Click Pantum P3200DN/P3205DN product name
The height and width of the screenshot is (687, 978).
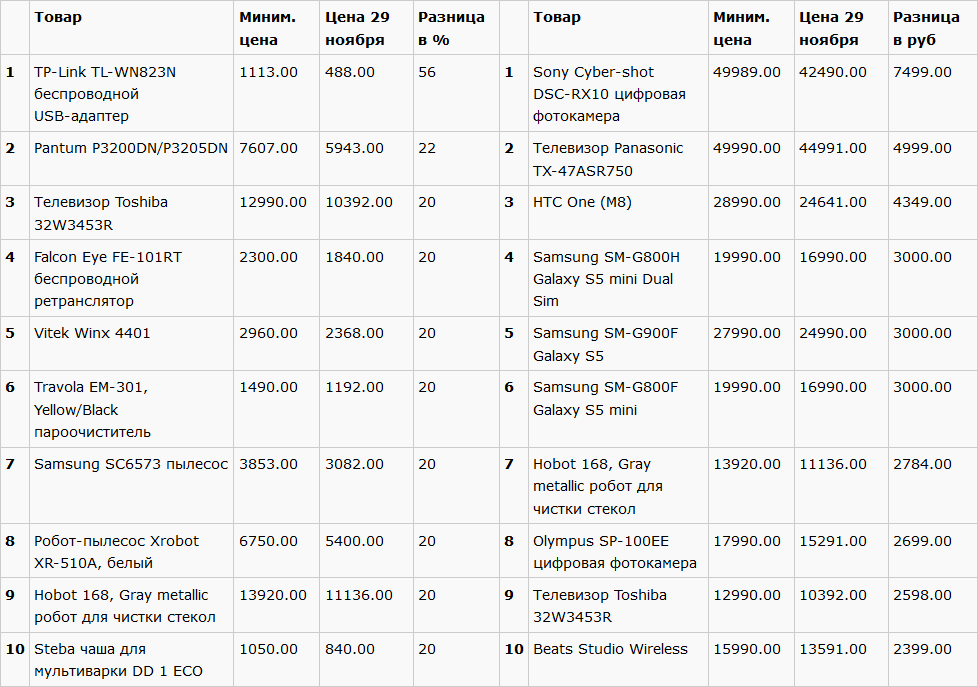click(x=130, y=148)
